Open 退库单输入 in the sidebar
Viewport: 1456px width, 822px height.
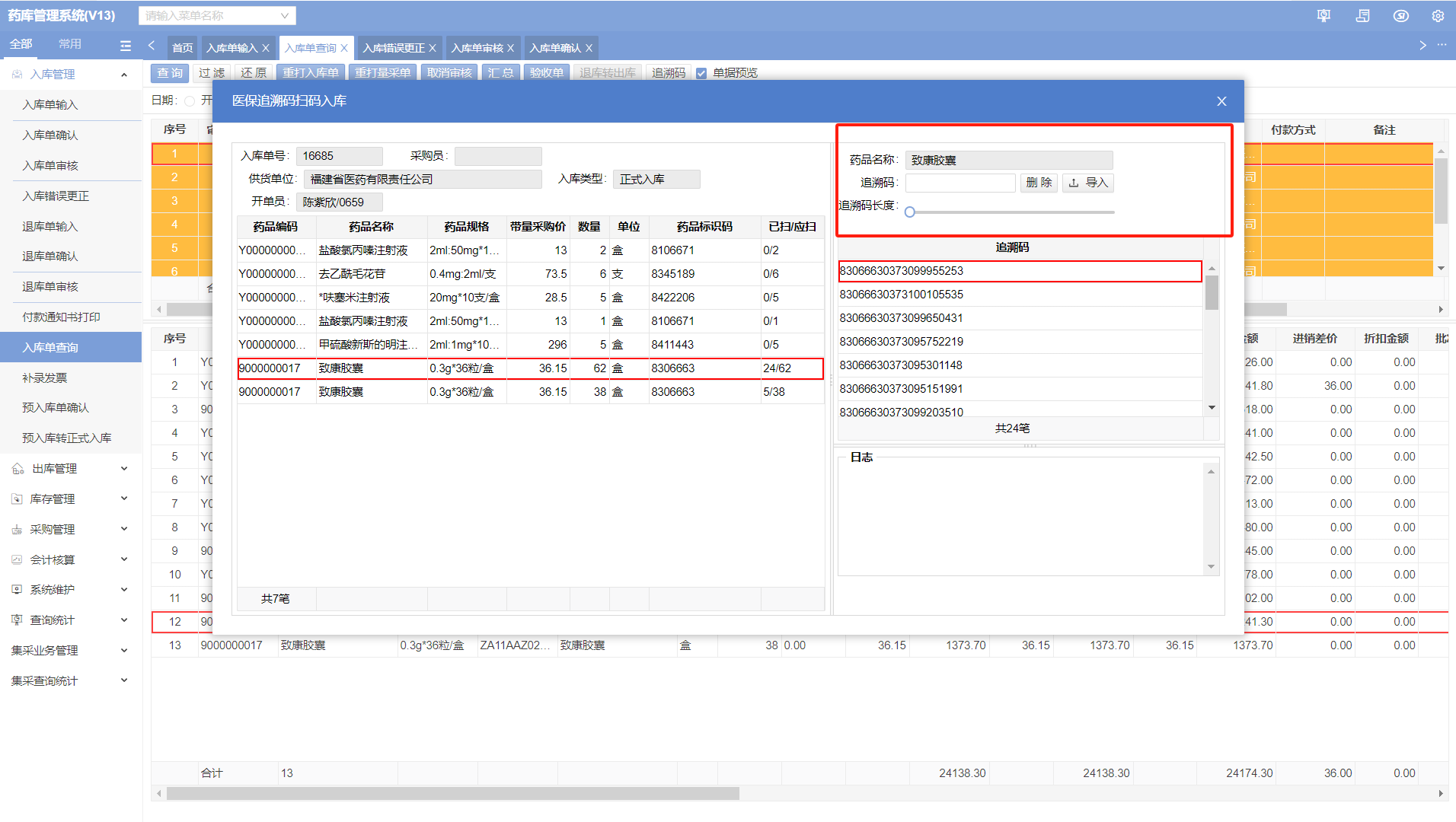50,227
